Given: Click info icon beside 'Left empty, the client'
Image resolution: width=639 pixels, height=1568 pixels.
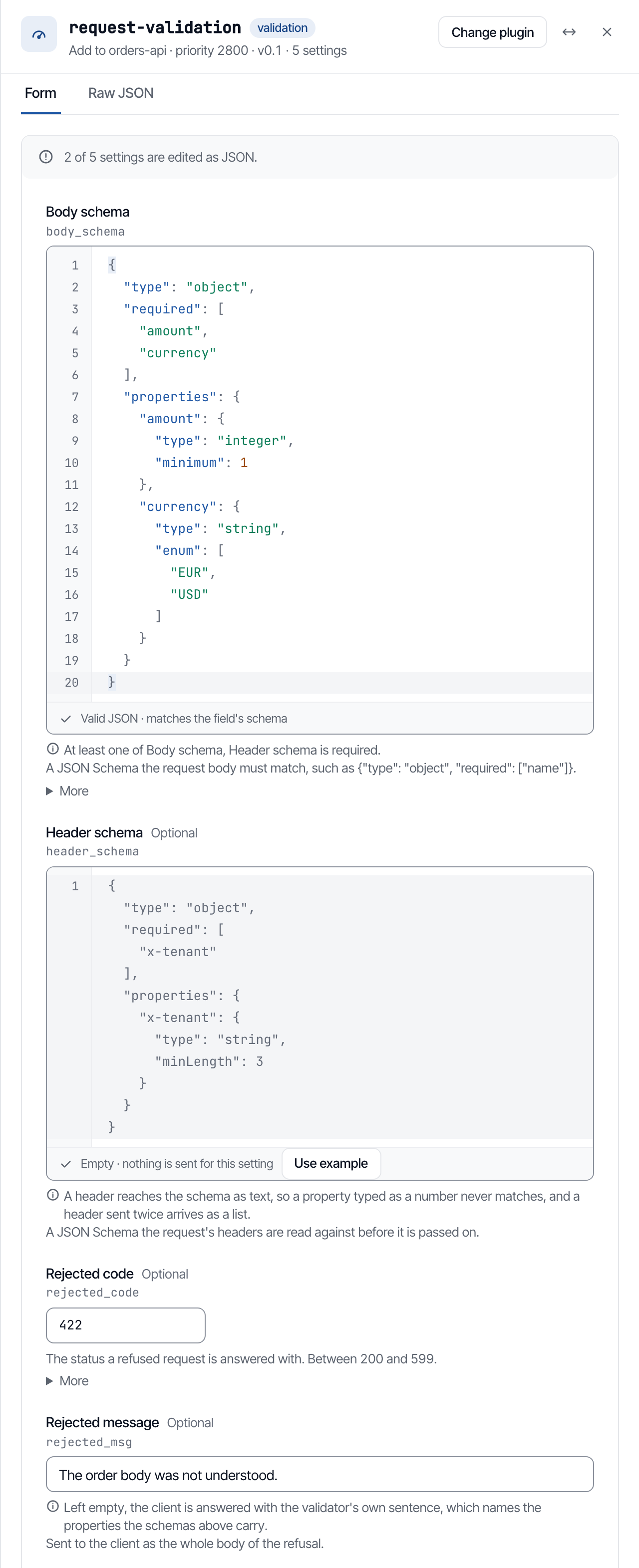Looking at the screenshot, I should coord(53,1507).
